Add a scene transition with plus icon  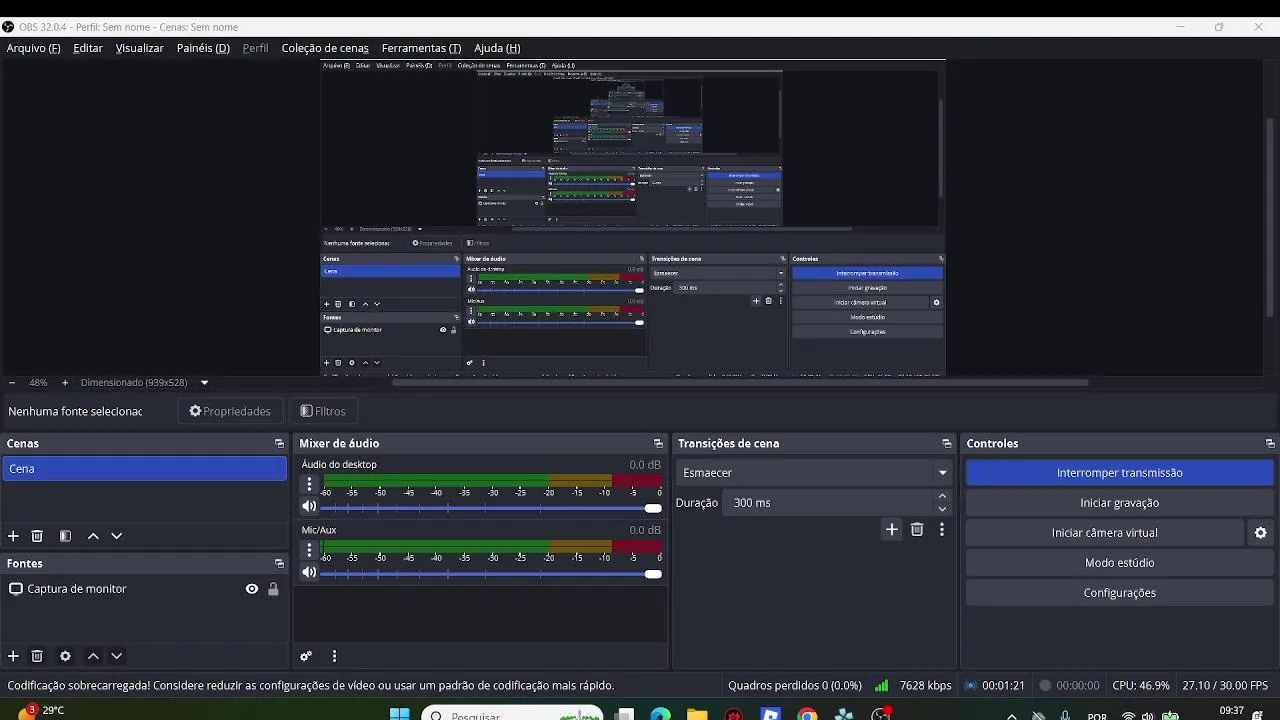(892, 529)
